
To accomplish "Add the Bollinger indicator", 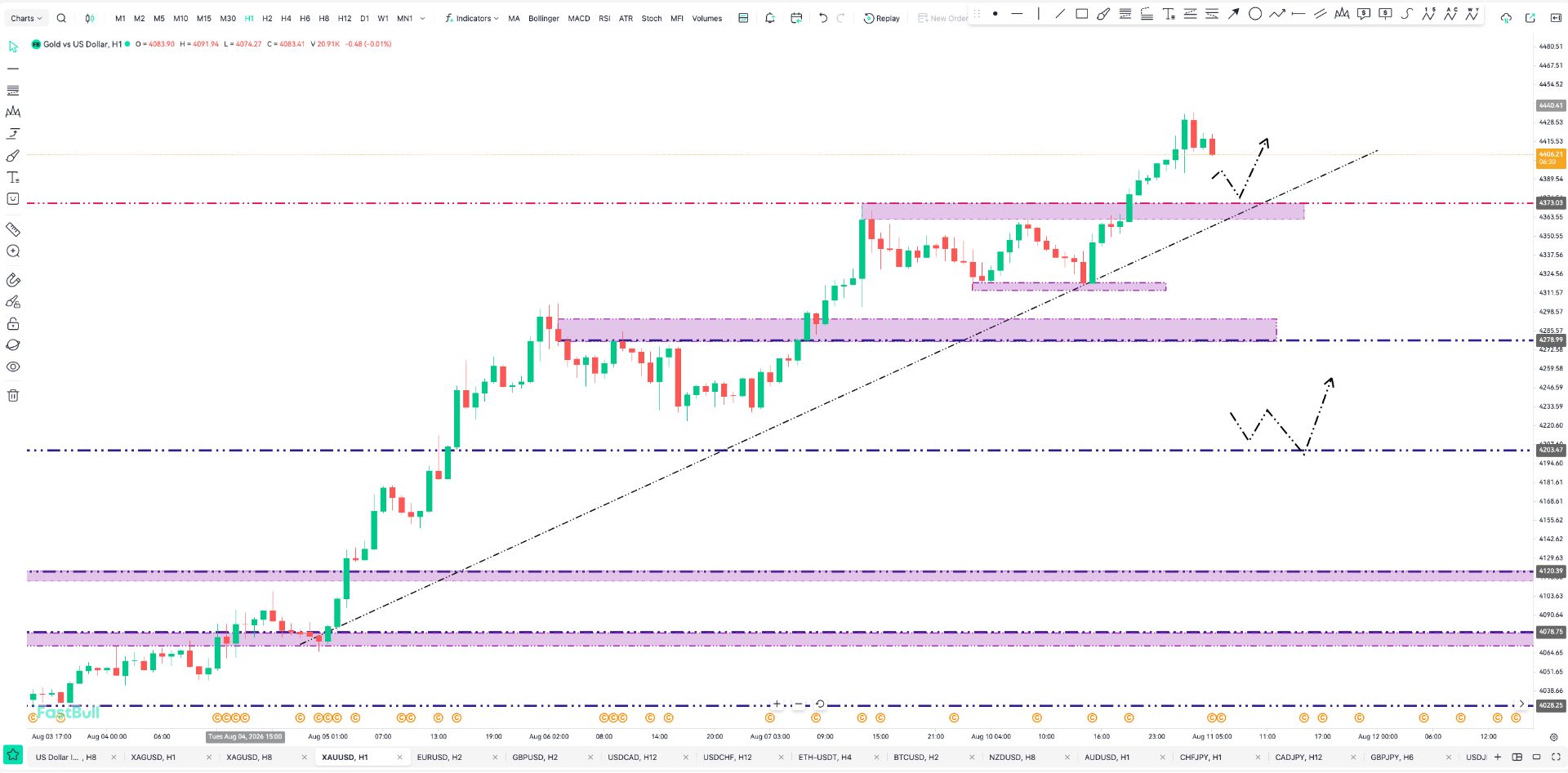I will (544, 18).
